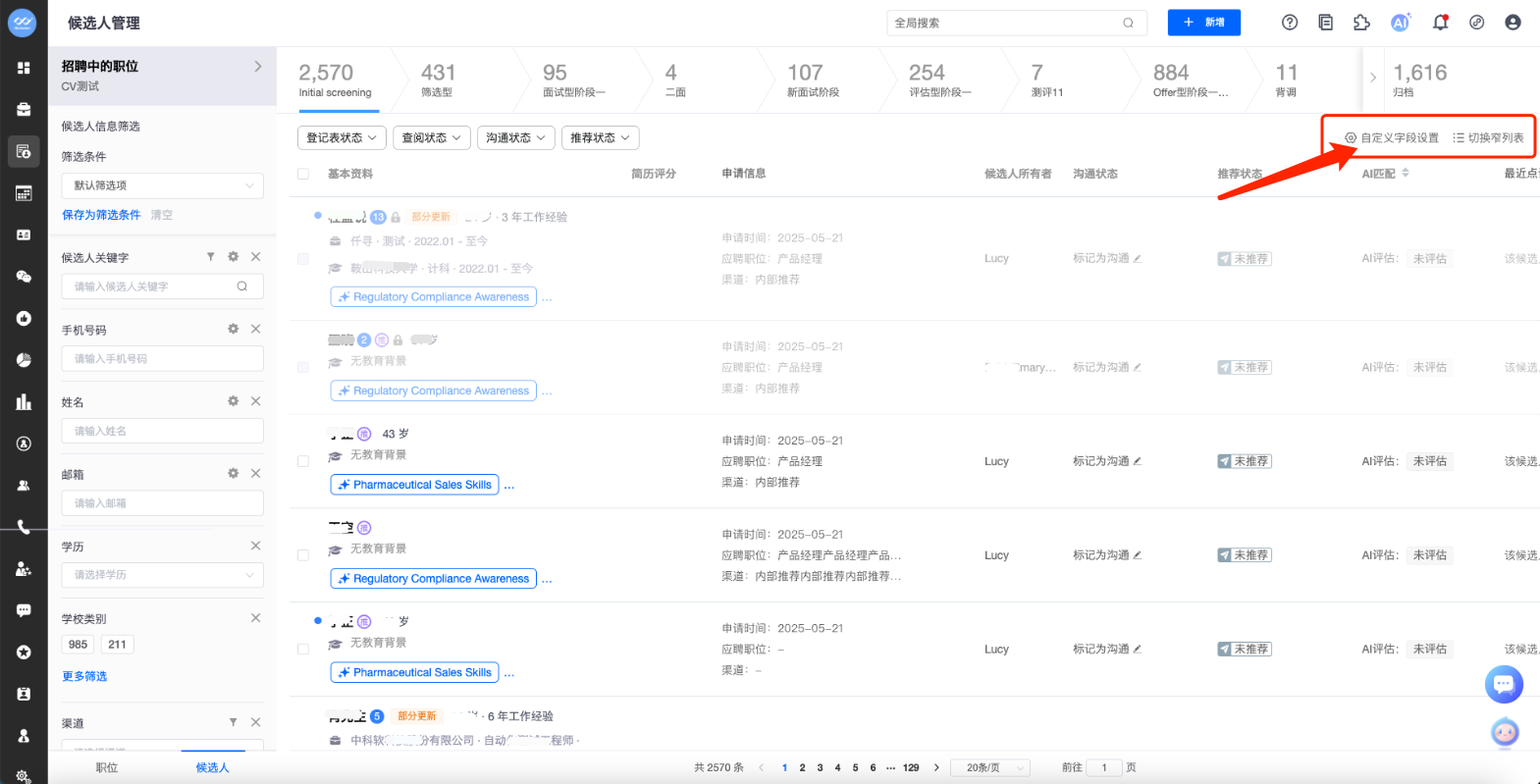Open the user profile avatar icon
1540x784 pixels.
[1513, 23]
